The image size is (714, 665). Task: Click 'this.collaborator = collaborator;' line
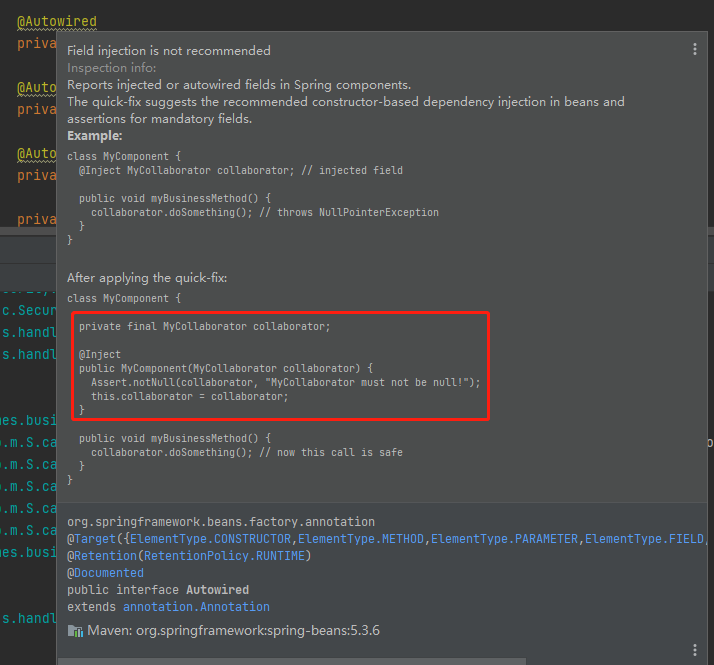pyautogui.click(x=189, y=397)
